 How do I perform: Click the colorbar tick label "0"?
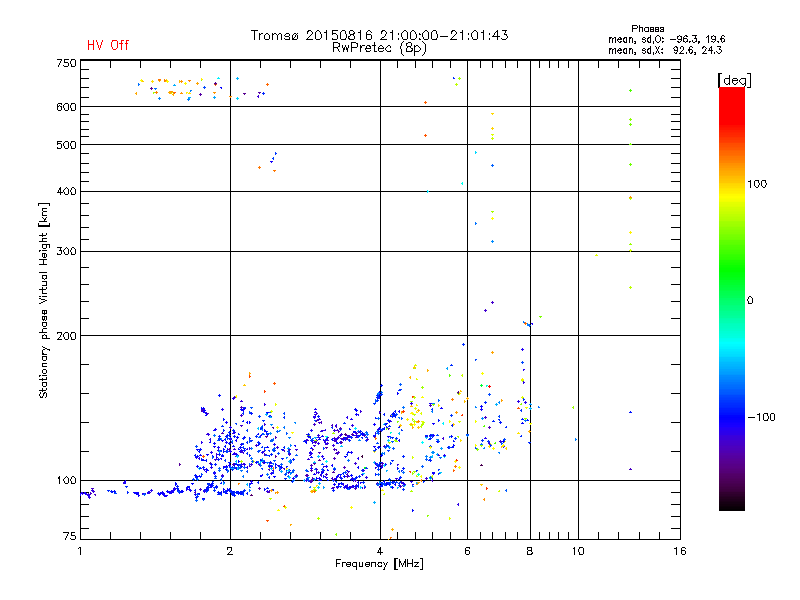(x=750, y=301)
